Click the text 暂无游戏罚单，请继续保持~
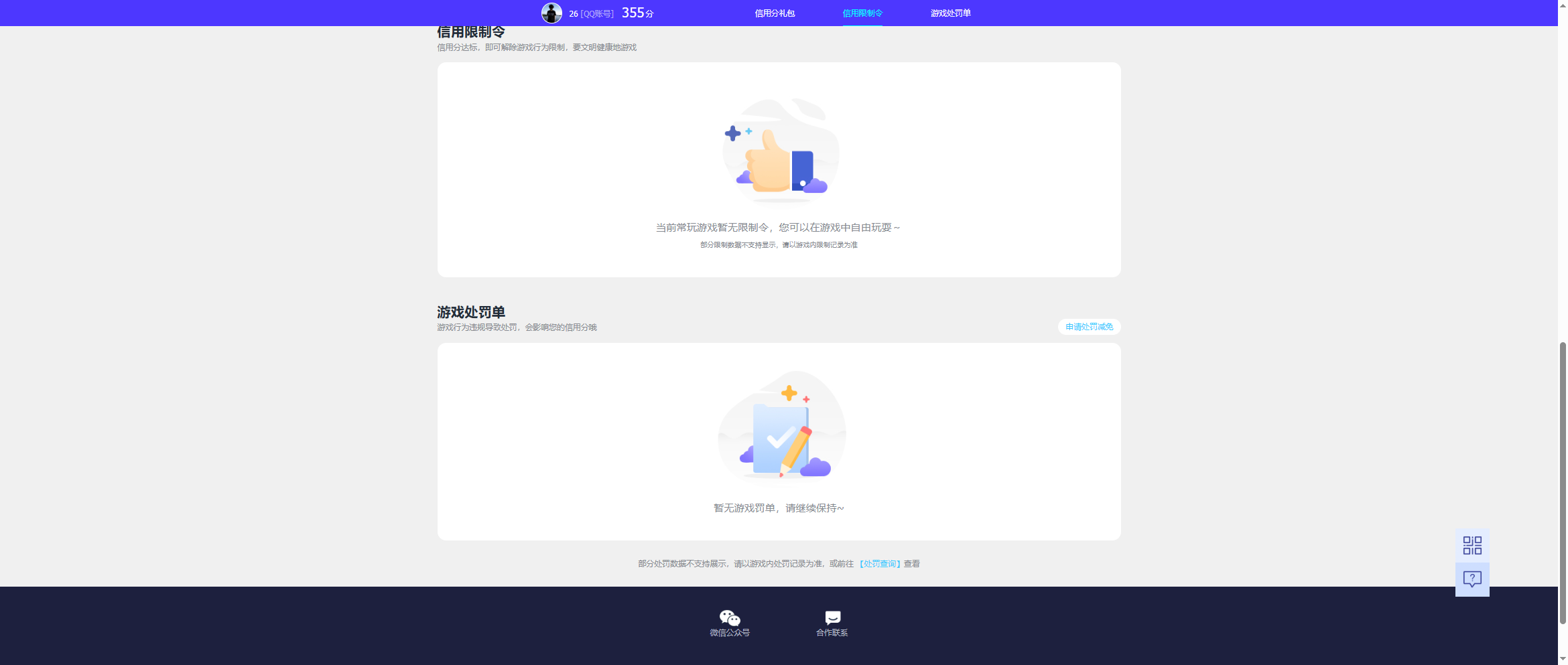This screenshot has height=665, width=1568. (779, 508)
